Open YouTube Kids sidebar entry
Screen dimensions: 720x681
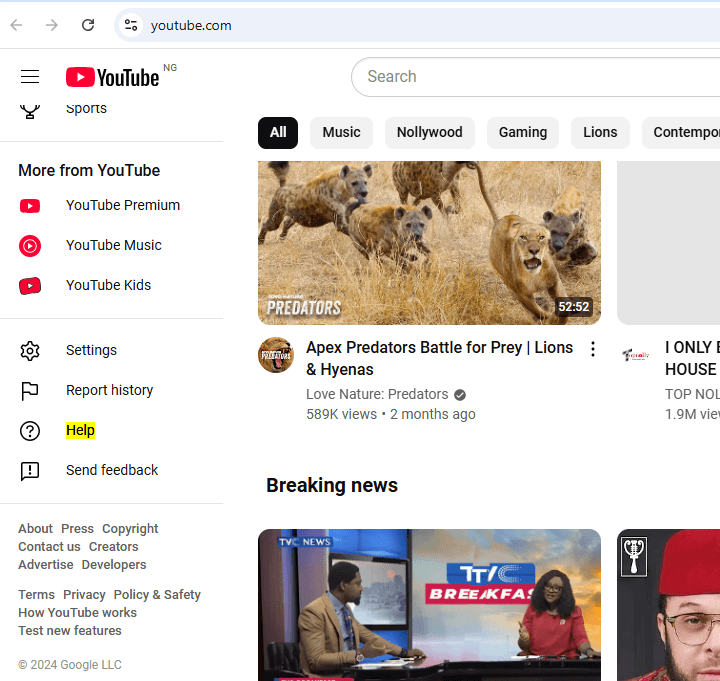[x=111, y=286]
